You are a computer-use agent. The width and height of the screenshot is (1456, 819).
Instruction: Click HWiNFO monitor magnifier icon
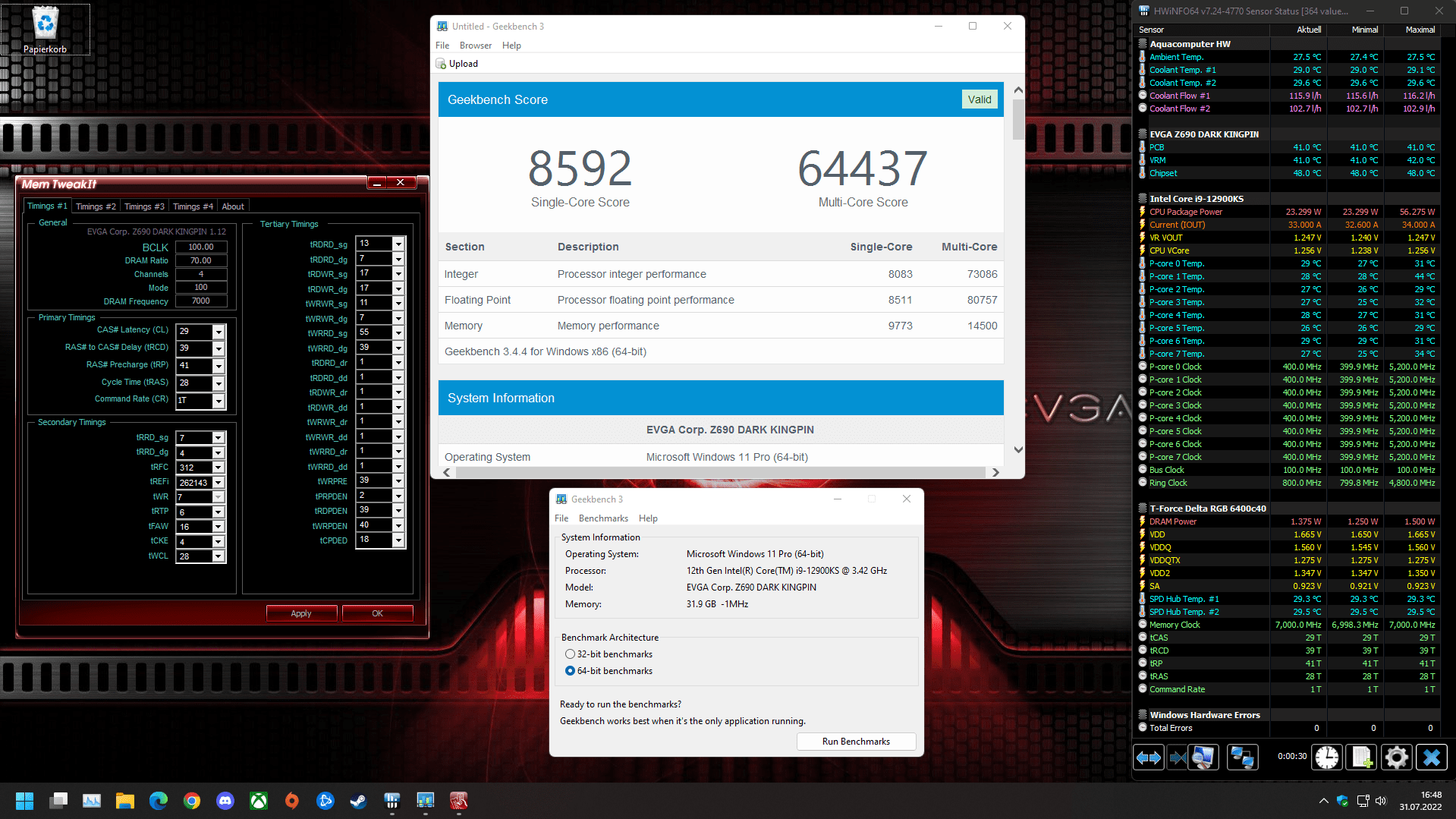tap(1203, 758)
